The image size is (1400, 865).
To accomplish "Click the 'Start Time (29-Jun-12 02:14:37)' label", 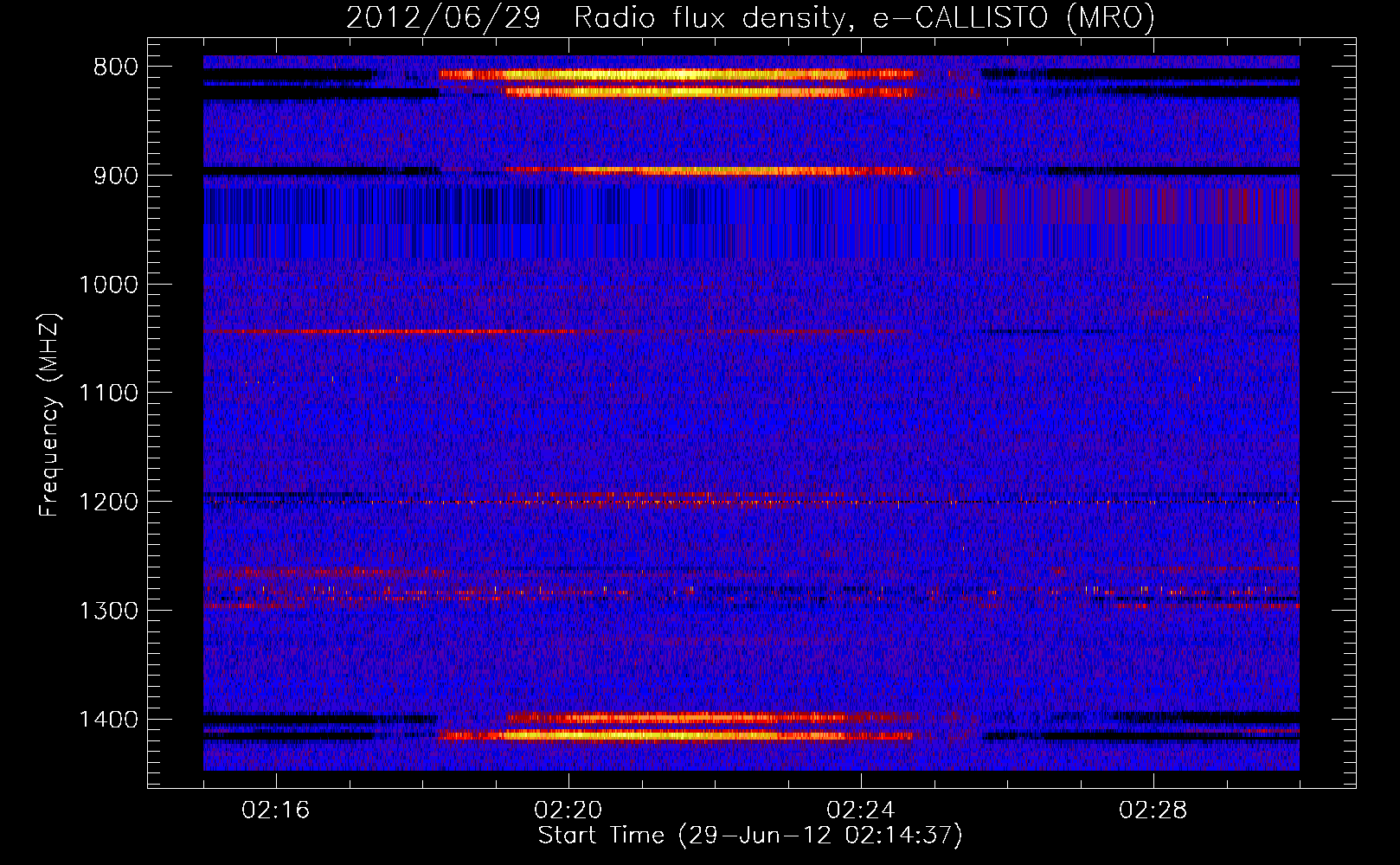I will coord(750,836).
